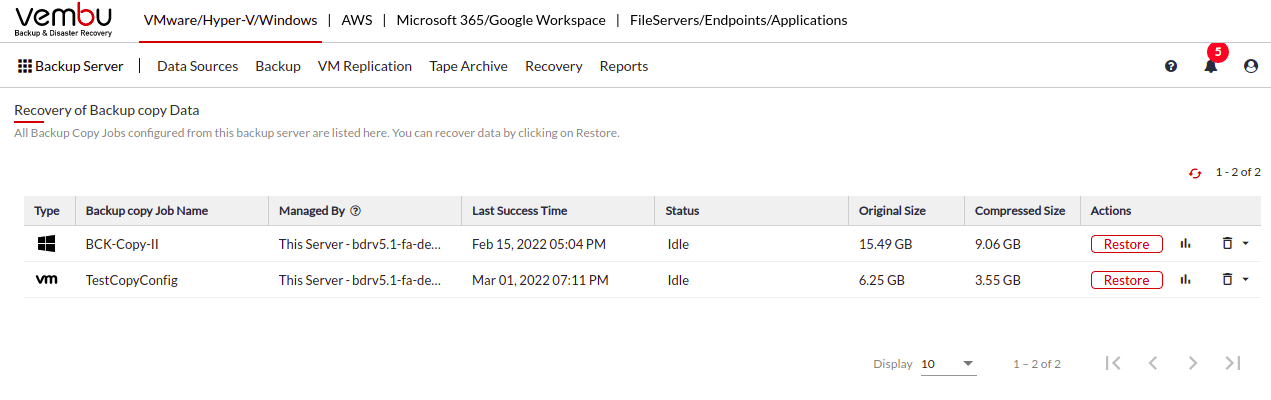Image resolution: width=1271 pixels, height=400 pixels.
Task: Open the VM Replication menu
Action: pyautogui.click(x=365, y=66)
